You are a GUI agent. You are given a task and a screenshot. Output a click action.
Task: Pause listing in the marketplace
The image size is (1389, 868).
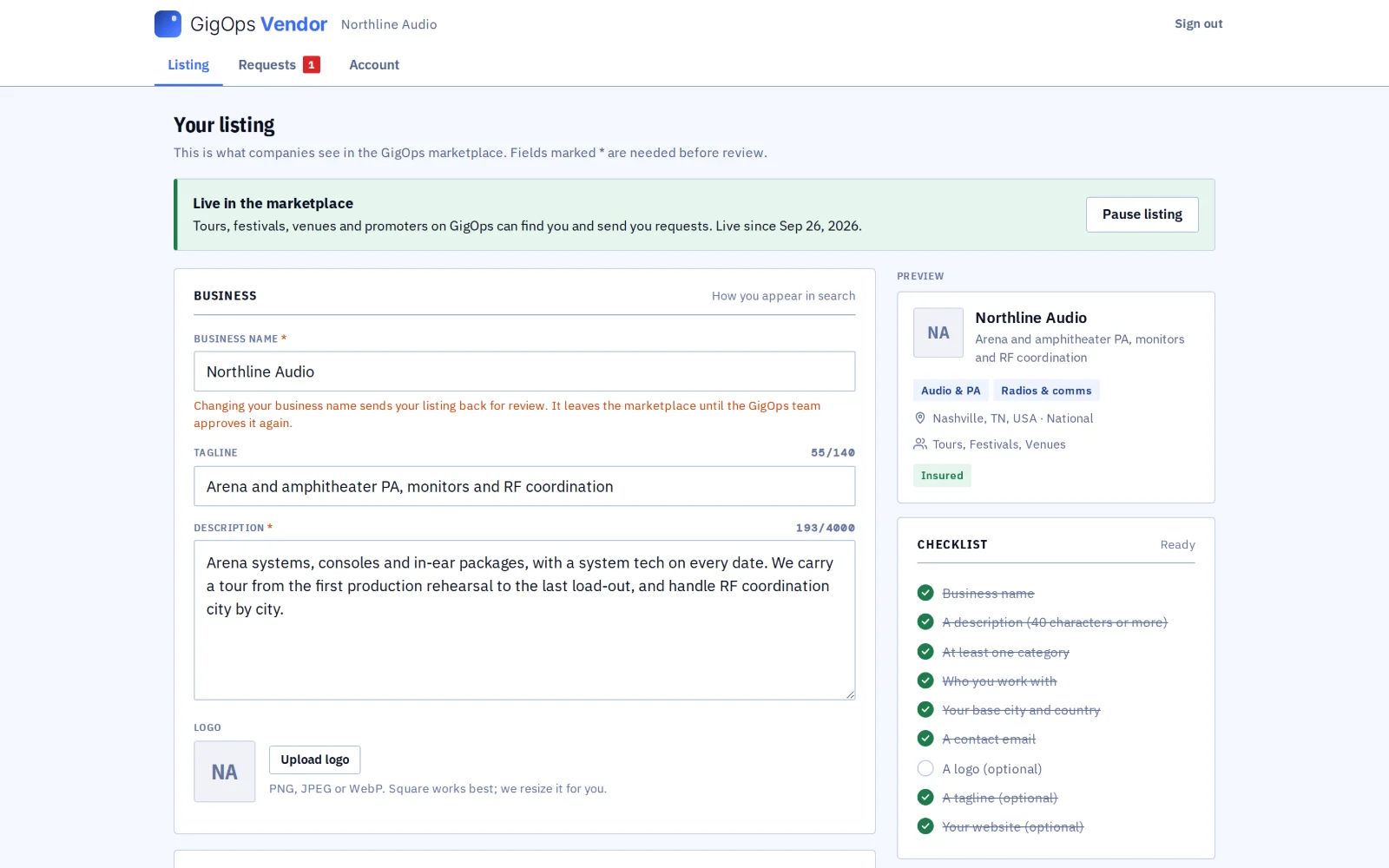(x=1142, y=214)
